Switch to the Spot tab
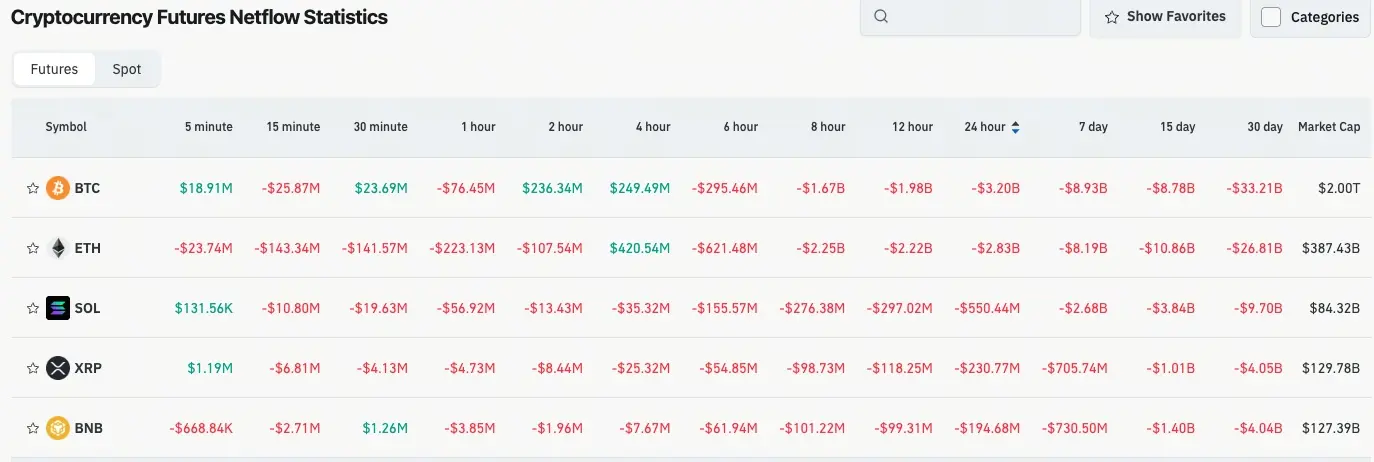Image resolution: width=1374 pixels, height=462 pixels. pyautogui.click(x=127, y=69)
